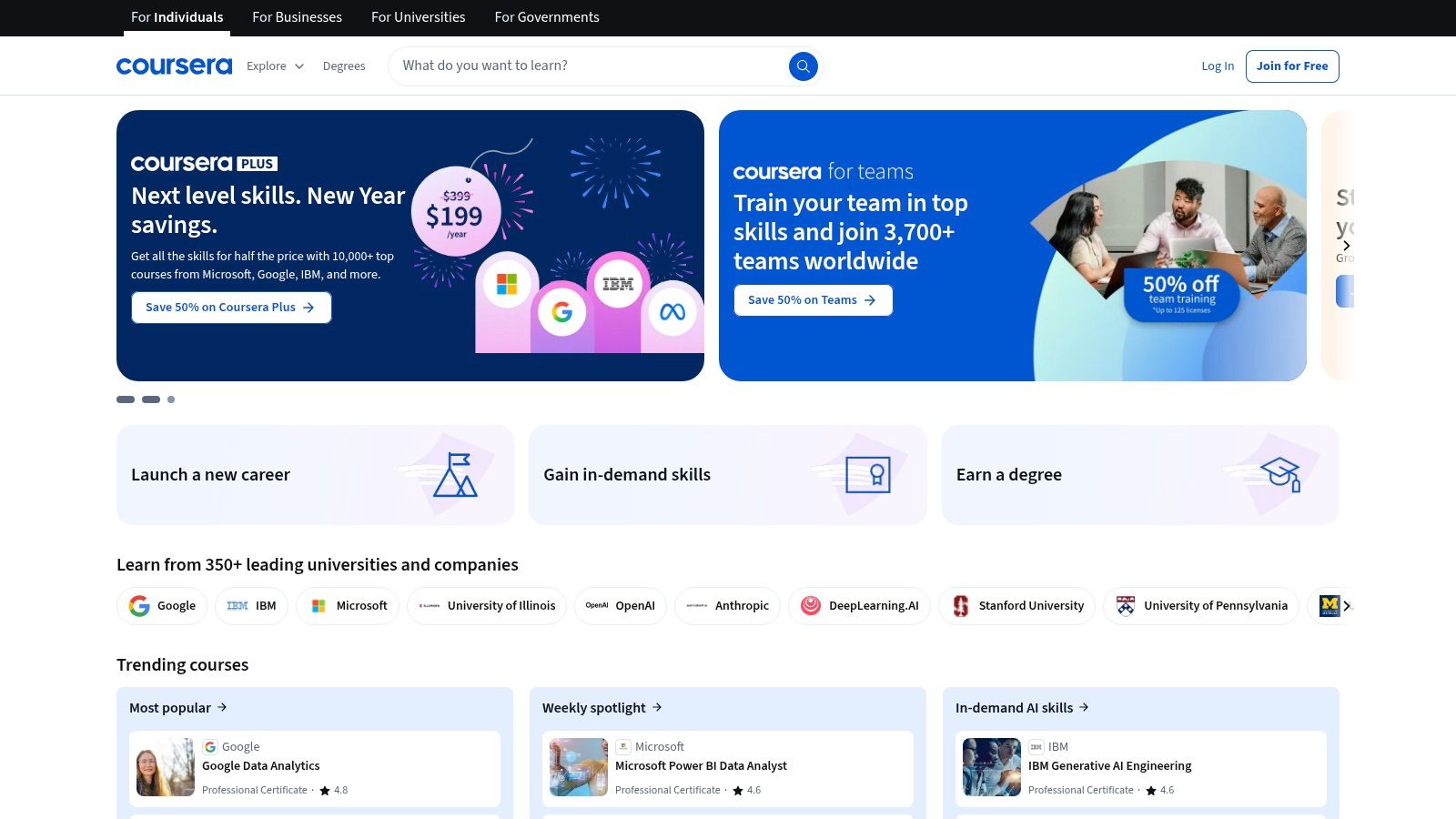Switch to For Individuals tab
The height and width of the screenshot is (819, 1456).
(x=177, y=17)
